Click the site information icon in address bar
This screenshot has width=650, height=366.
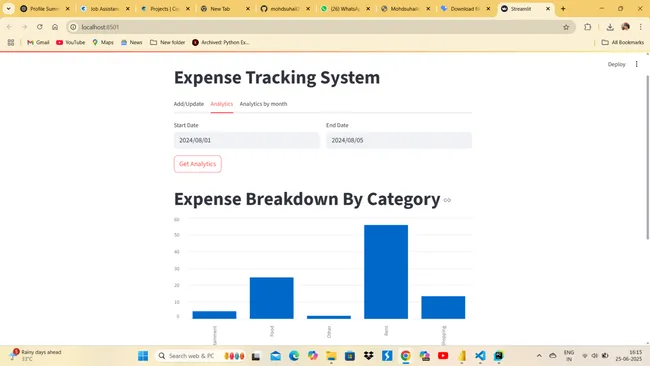click(73, 27)
